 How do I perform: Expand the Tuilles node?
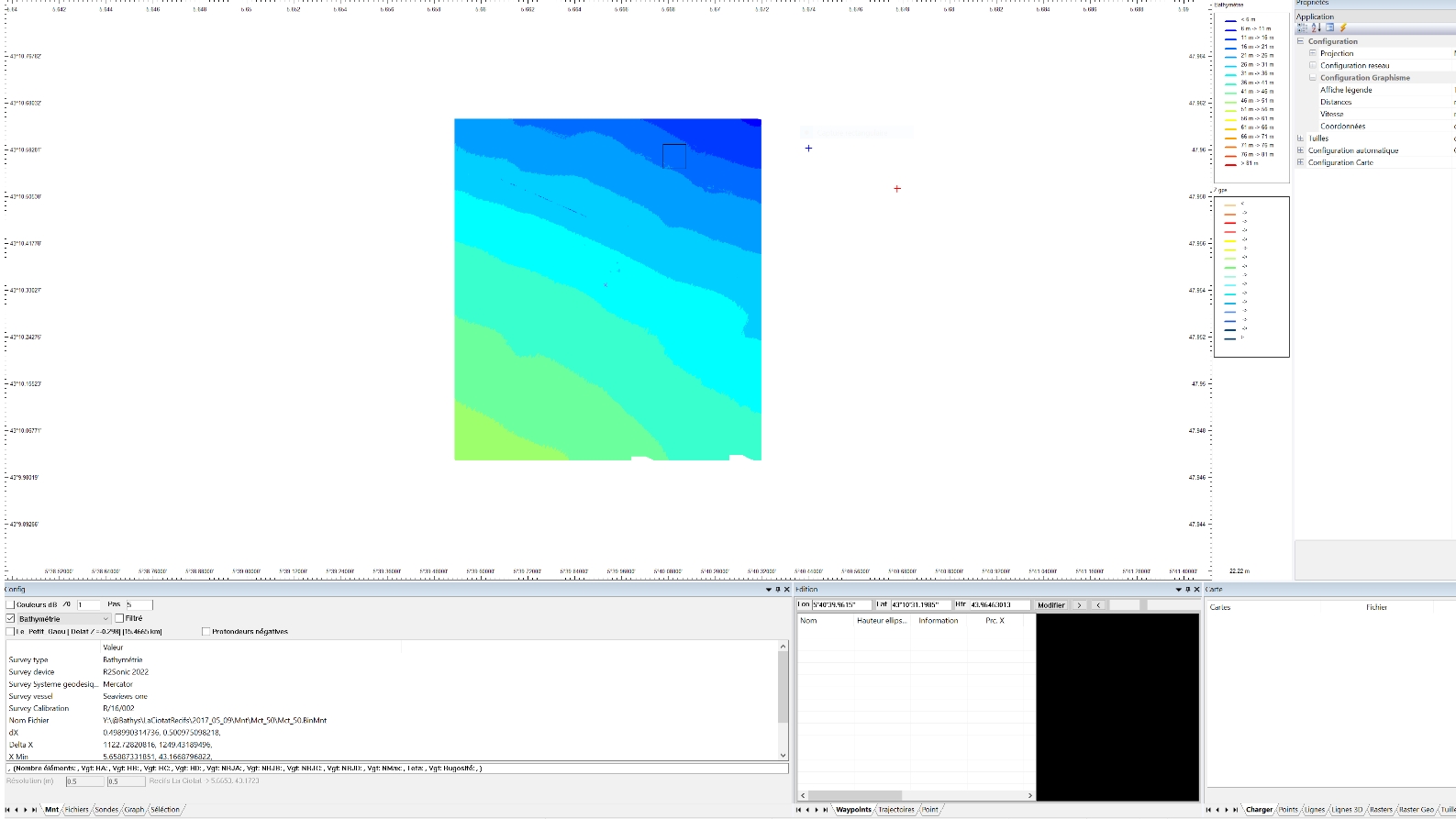(1300, 138)
